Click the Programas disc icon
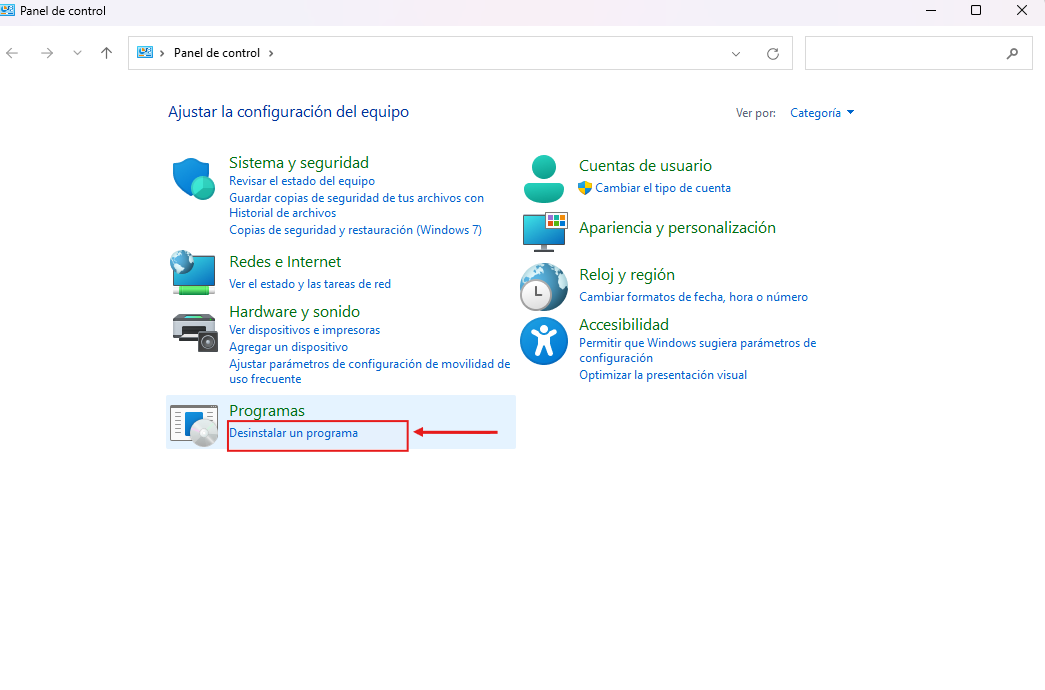The width and height of the screenshot is (1045, 690). tap(194, 425)
